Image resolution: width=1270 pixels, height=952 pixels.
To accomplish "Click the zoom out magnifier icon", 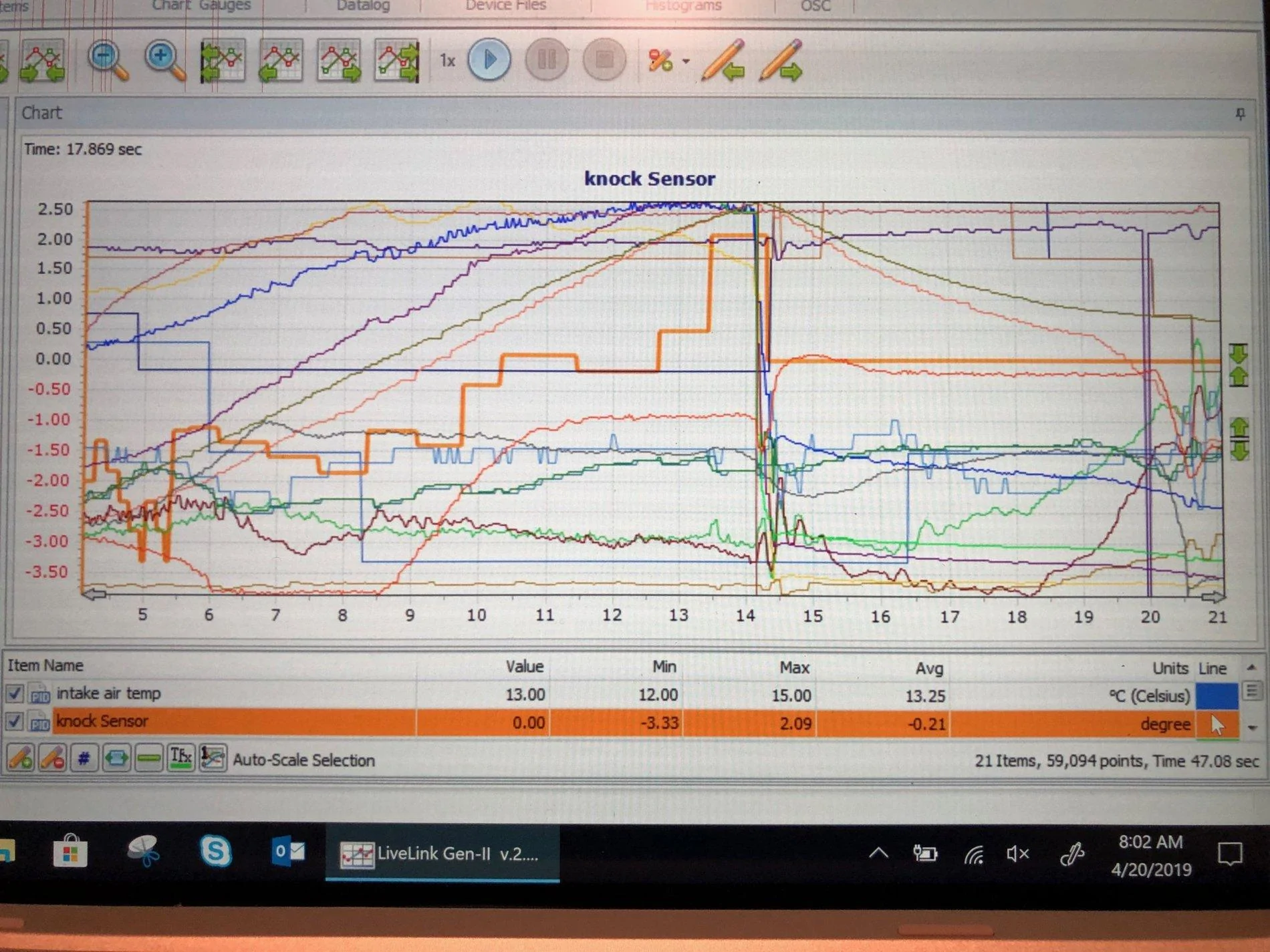I will click(x=108, y=61).
